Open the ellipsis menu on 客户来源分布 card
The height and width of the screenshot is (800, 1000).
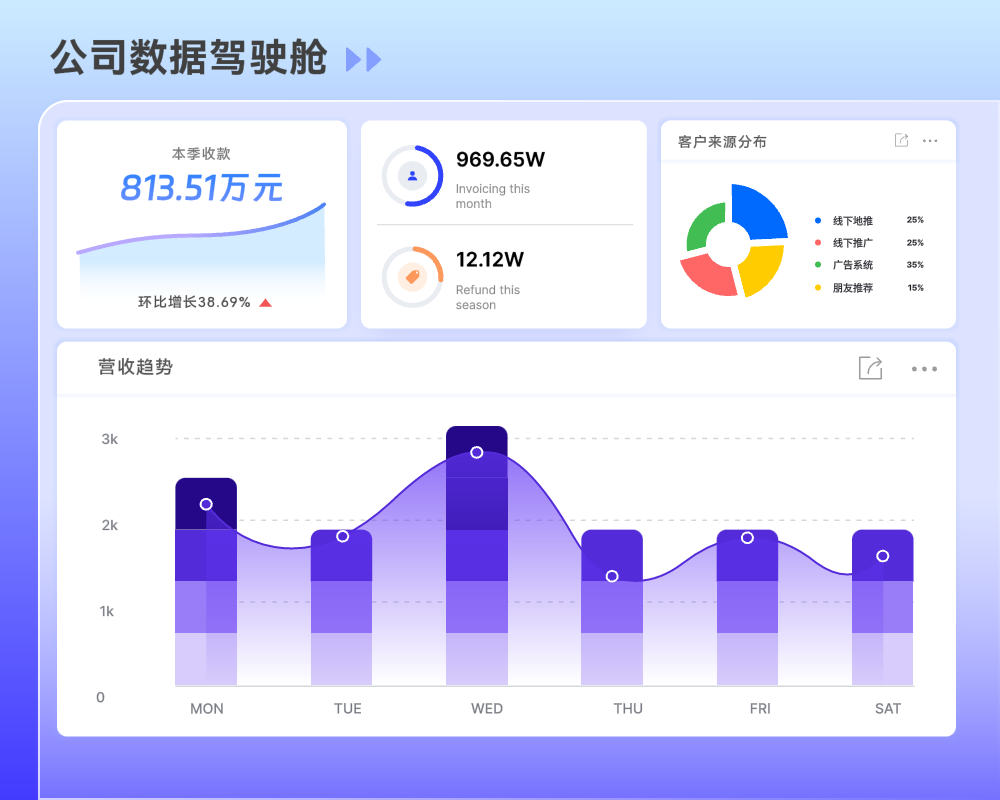tap(930, 141)
